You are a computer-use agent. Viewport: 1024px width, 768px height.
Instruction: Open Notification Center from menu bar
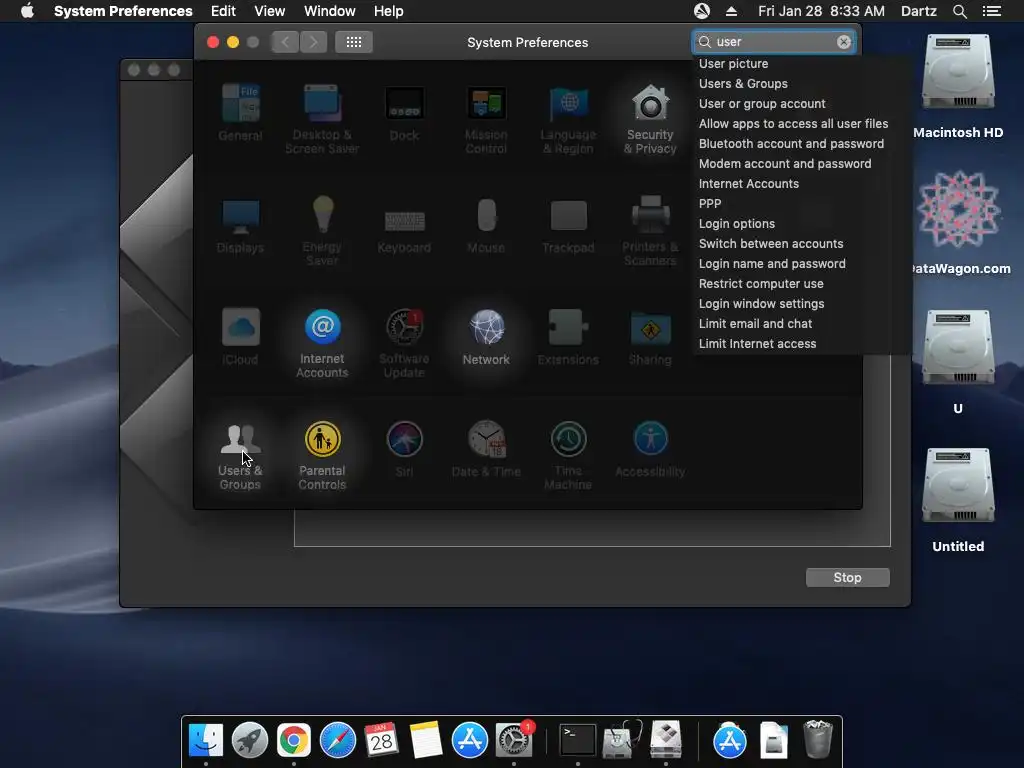(x=991, y=11)
